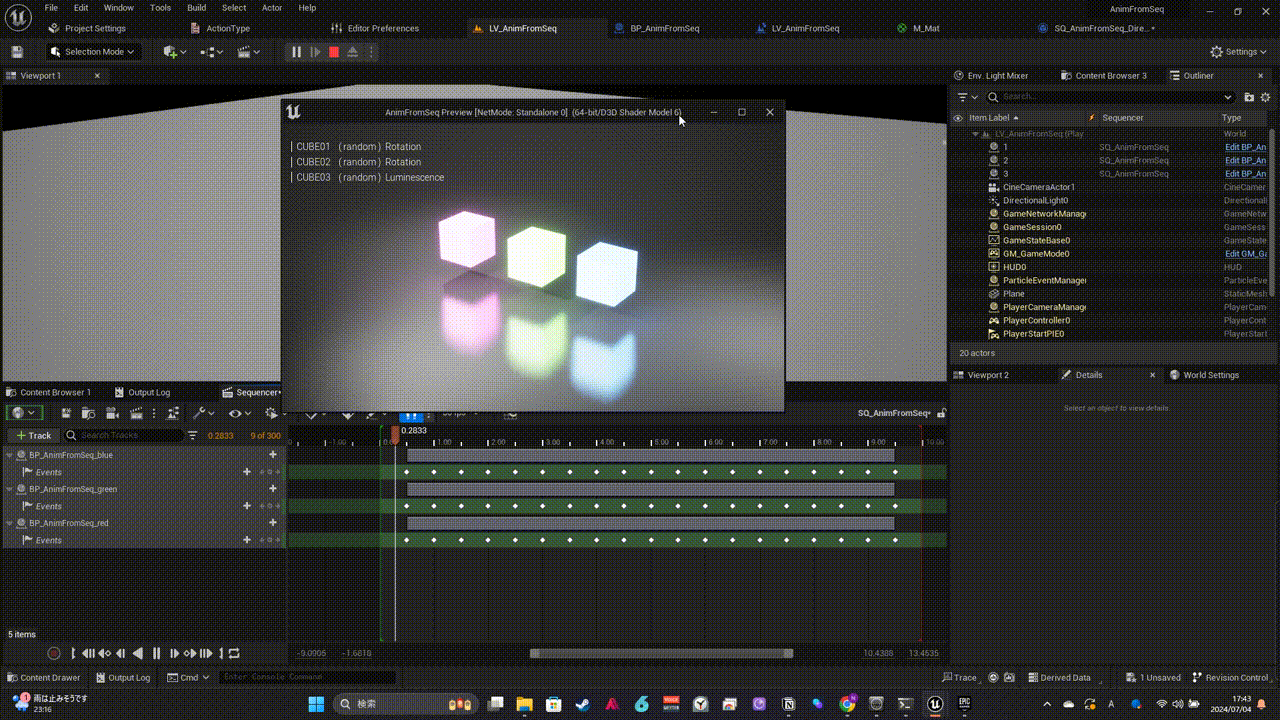The width and height of the screenshot is (1280, 720).
Task: Switch to the Project Settings tab
Action: 88,28
